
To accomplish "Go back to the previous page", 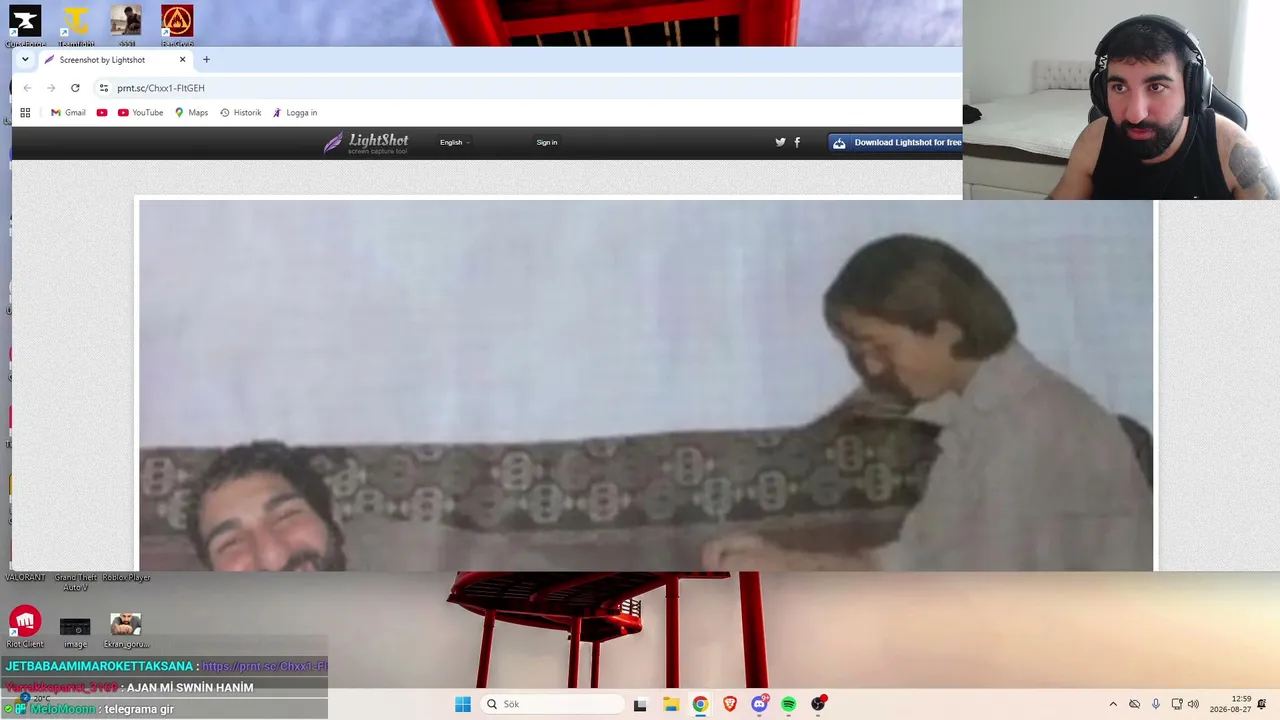I will (27, 88).
